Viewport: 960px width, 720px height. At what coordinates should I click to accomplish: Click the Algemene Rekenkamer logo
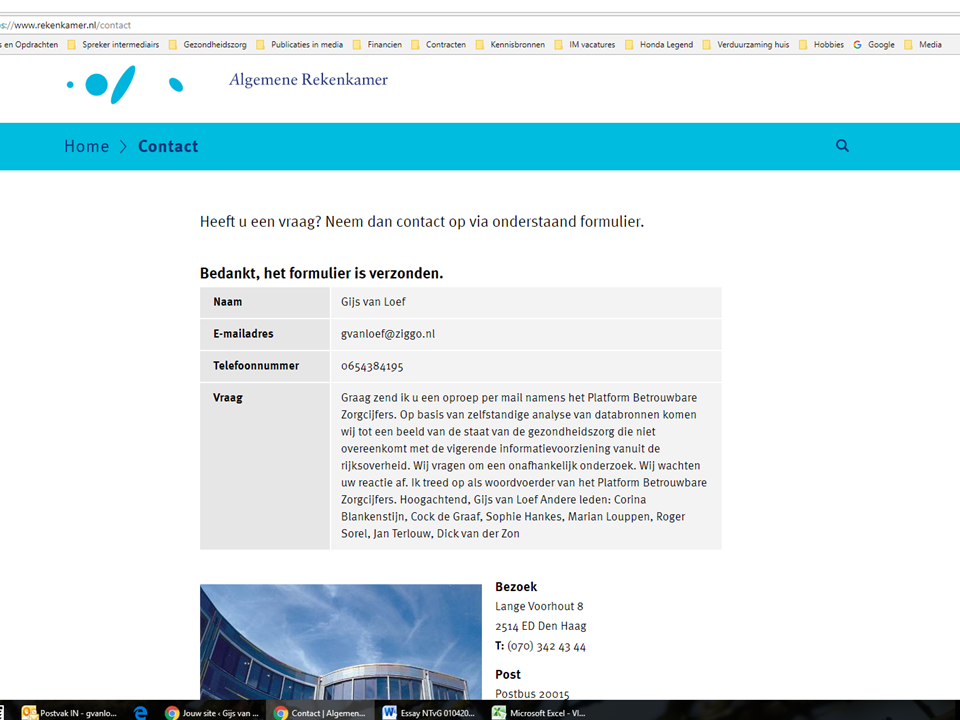124,84
